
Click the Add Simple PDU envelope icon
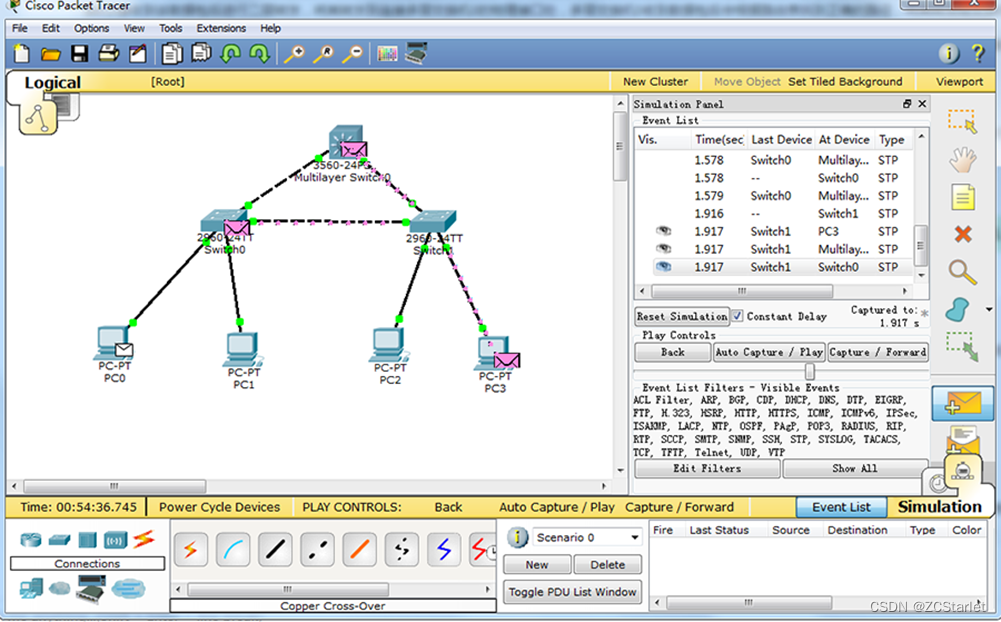point(963,404)
